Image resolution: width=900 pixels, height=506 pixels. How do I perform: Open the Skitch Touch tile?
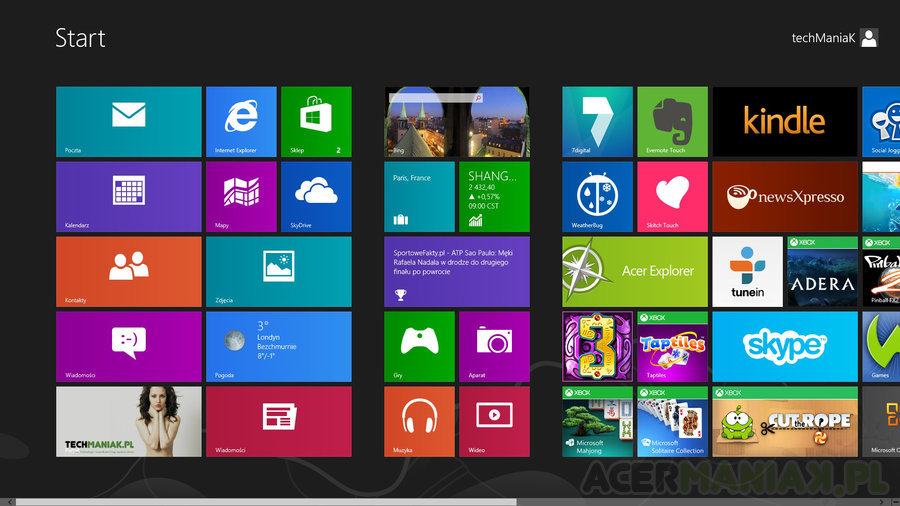click(x=672, y=197)
